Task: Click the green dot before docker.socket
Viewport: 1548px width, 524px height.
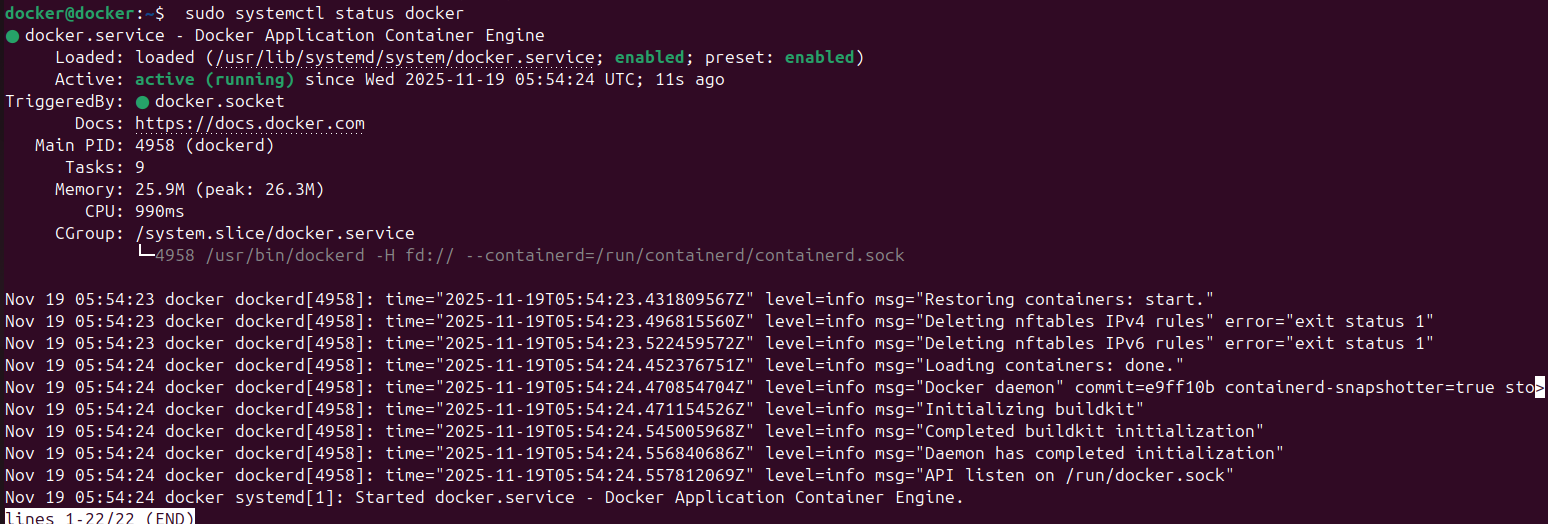Action: click(x=142, y=102)
